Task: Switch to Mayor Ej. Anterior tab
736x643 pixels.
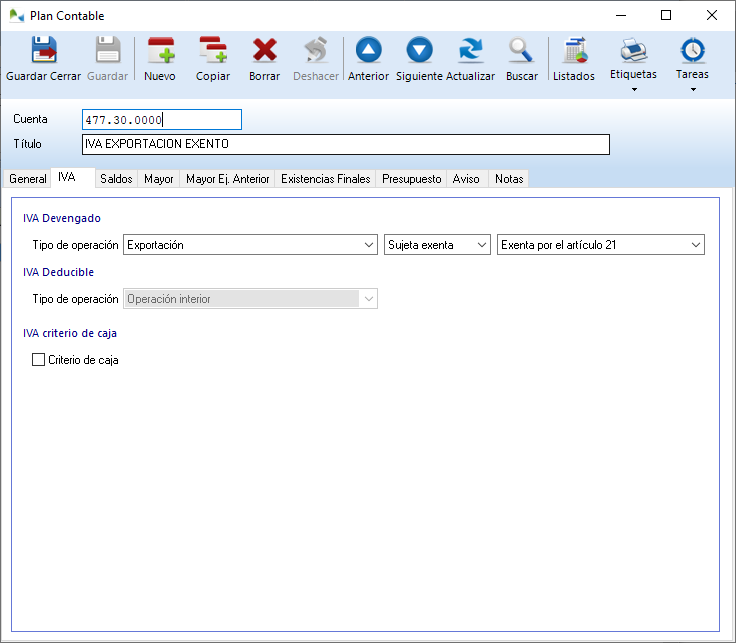Action: point(228,179)
